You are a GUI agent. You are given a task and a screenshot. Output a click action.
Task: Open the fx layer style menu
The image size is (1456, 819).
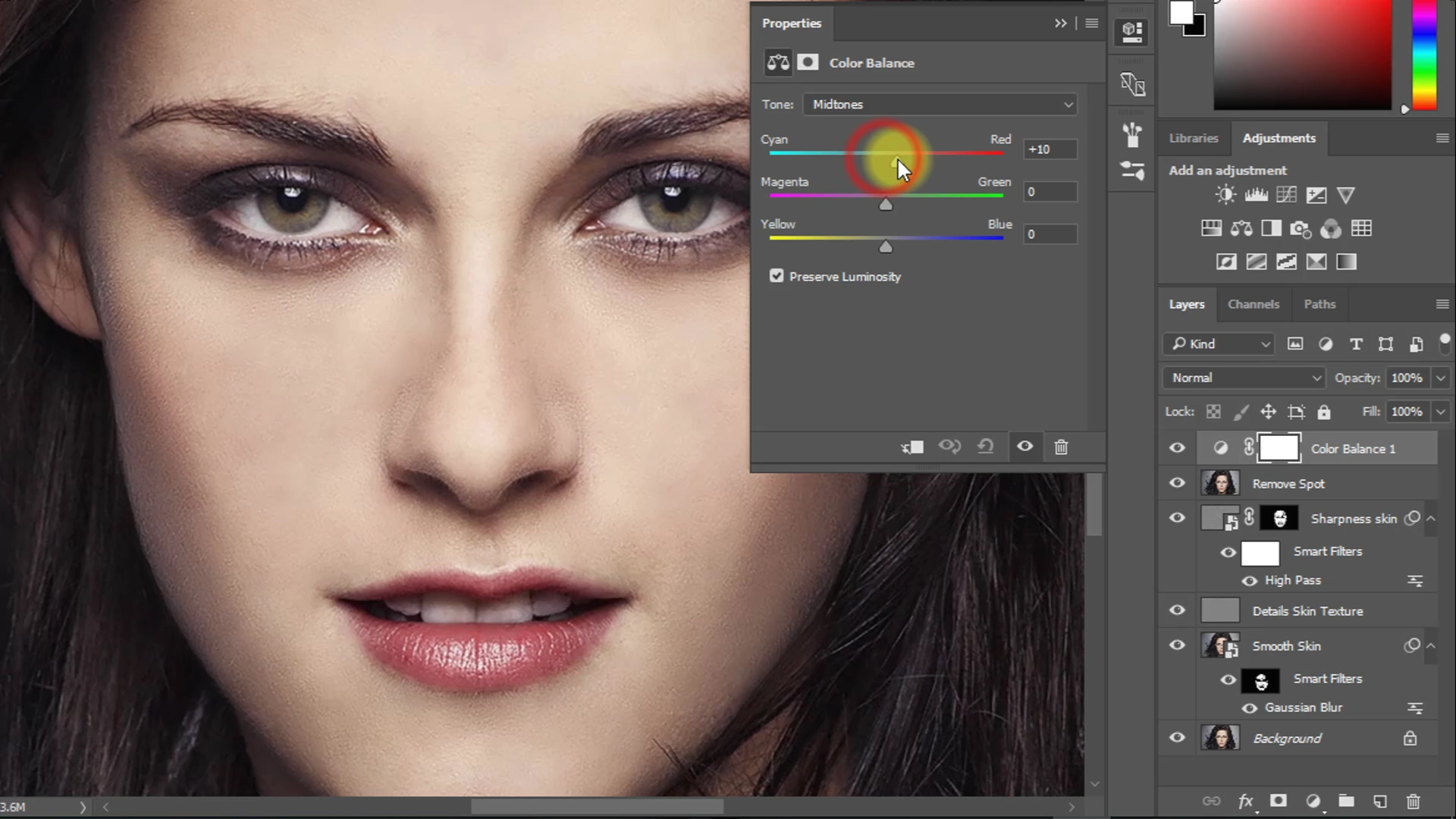pos(1246,801)
